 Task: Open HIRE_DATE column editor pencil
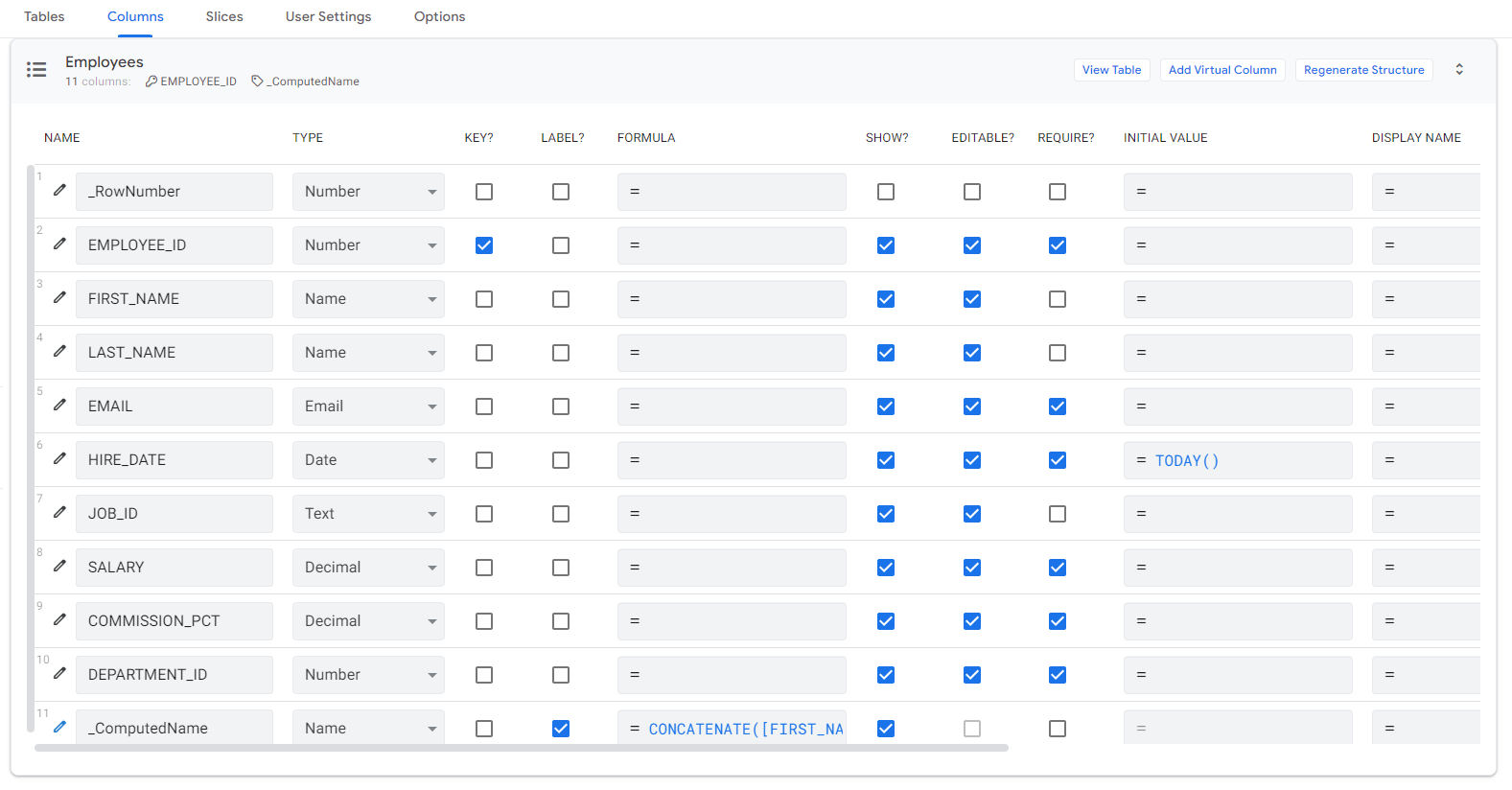click(x=59, y=458)
